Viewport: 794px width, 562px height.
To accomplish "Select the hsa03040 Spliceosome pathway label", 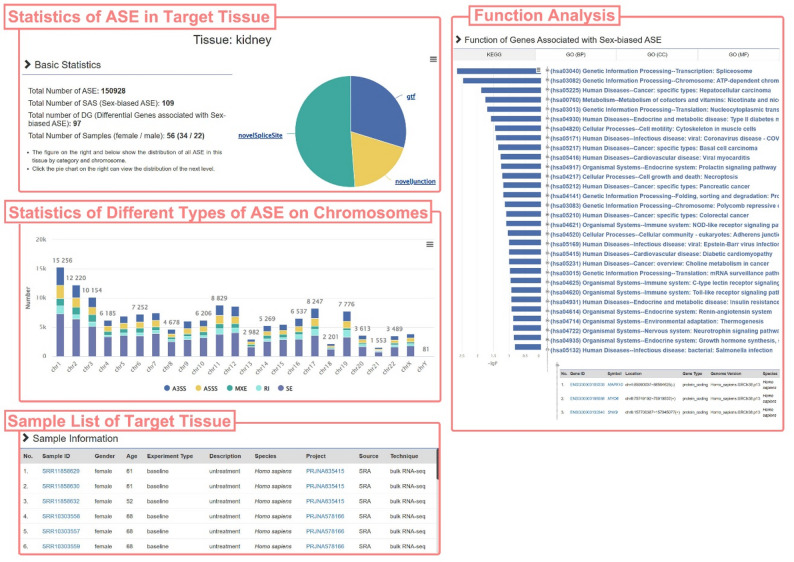I will 651,71.
